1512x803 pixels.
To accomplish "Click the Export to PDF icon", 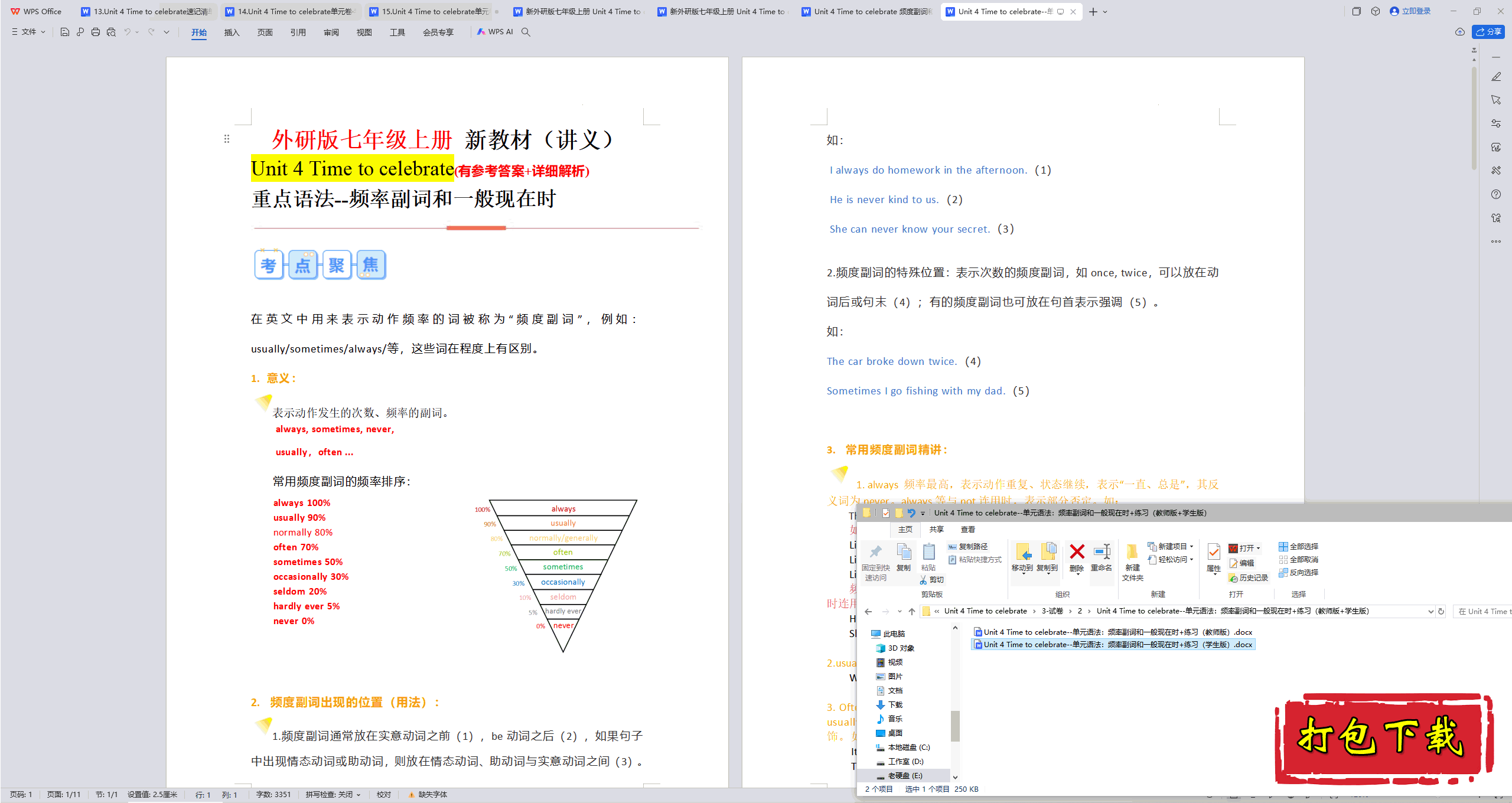I will point(80,32).
